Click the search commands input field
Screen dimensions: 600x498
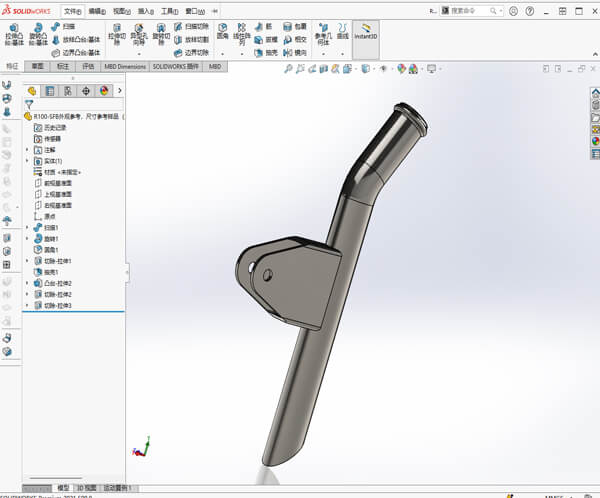(x=471, y=11)
